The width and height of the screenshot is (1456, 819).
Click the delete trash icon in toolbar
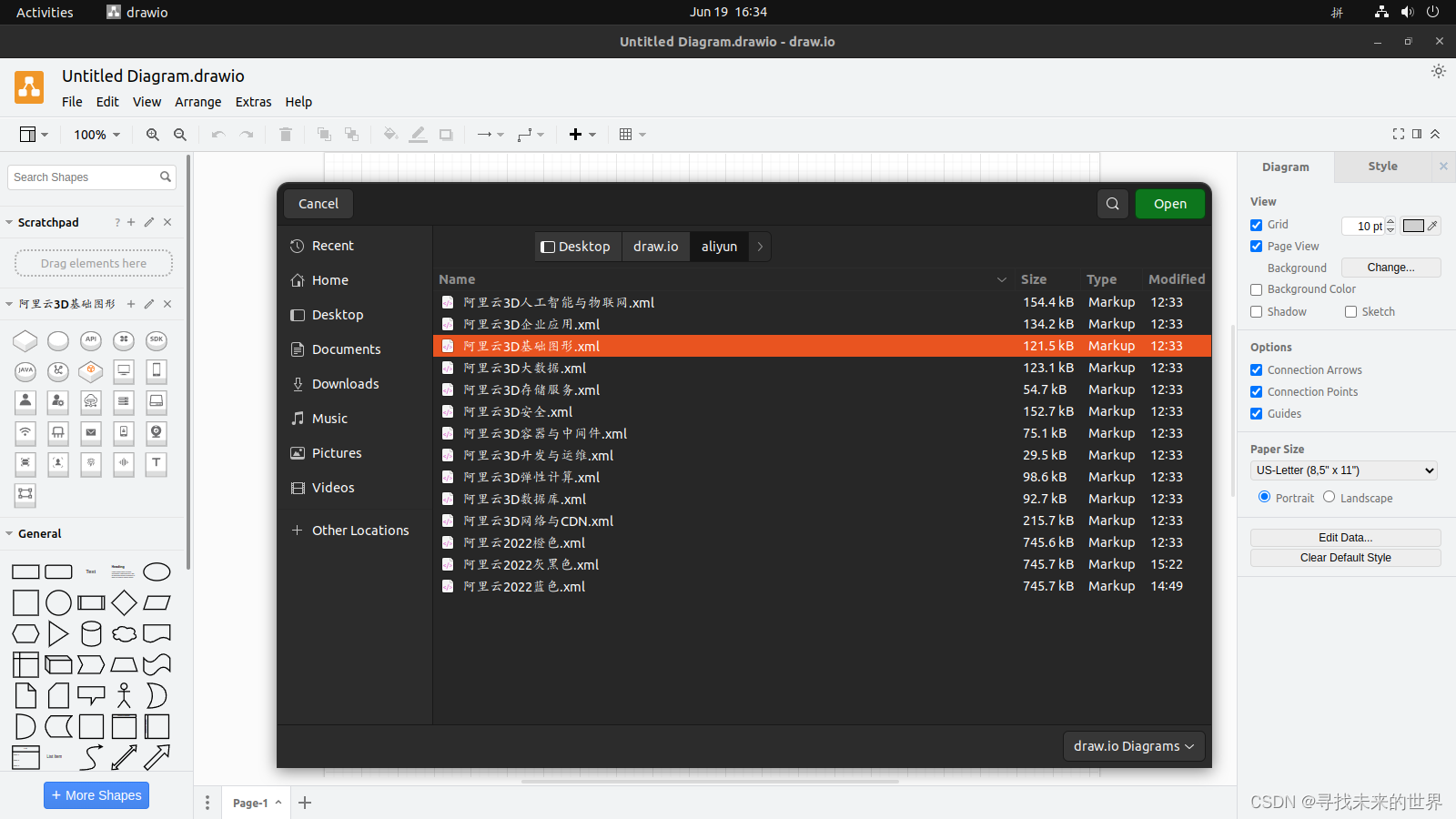[286, 135]
